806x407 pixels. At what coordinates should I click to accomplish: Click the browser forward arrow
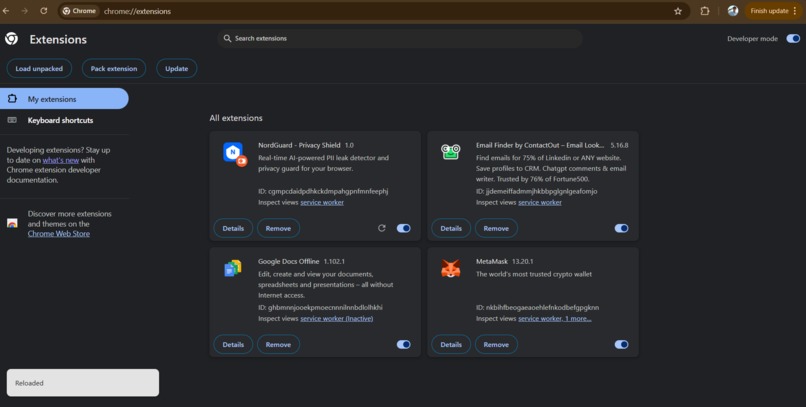[25, 11]
